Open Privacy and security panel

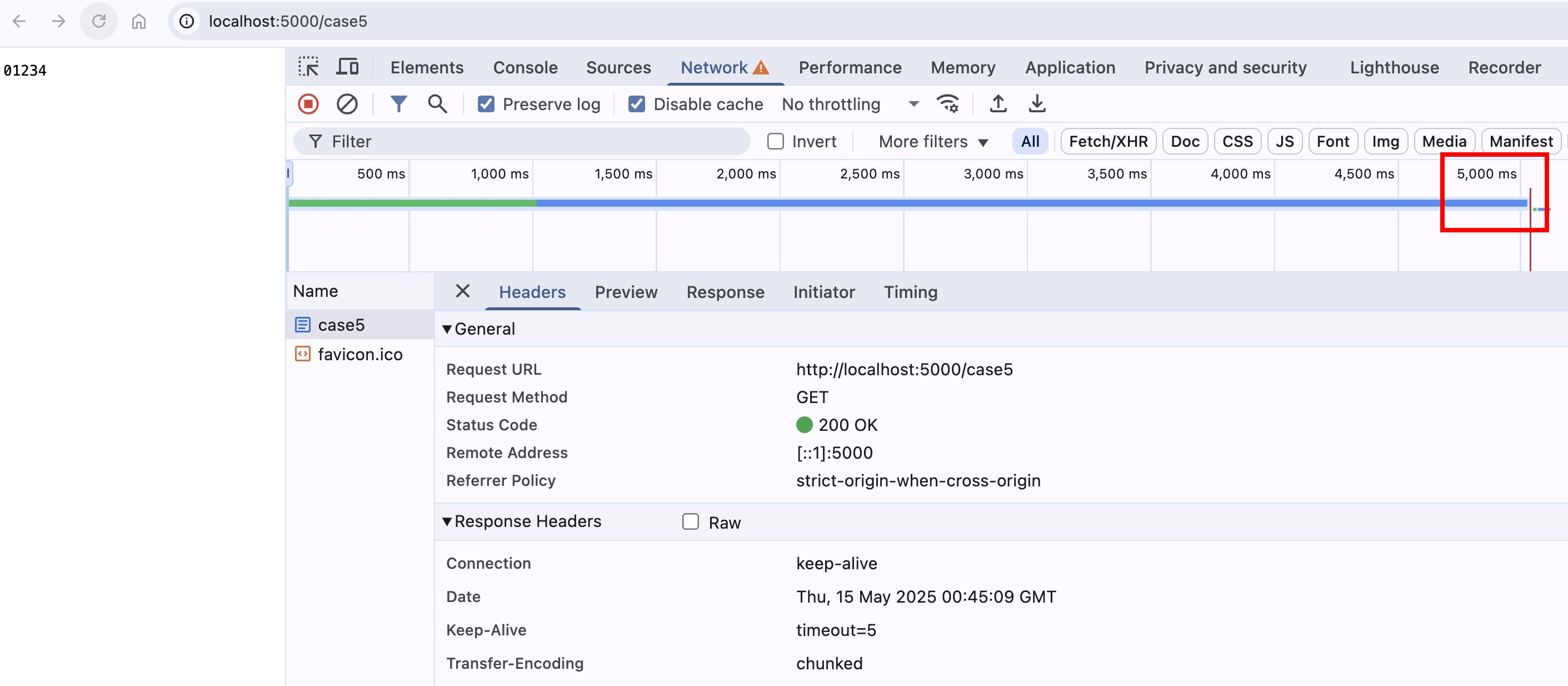point(1225,67)
